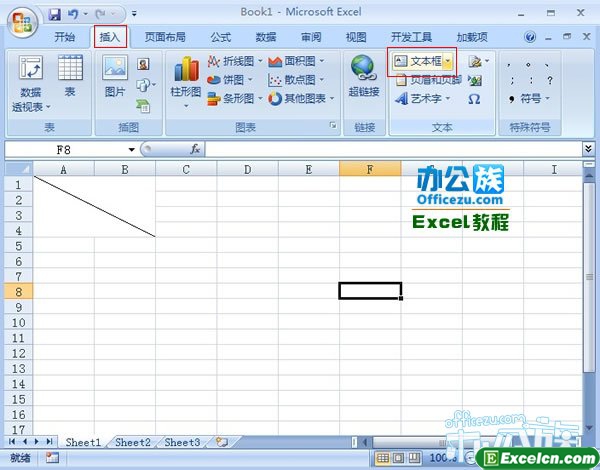This screenshot has width=600, height=470.
Task: Insert WordArt (艺术字)
Action: [422, 99]
